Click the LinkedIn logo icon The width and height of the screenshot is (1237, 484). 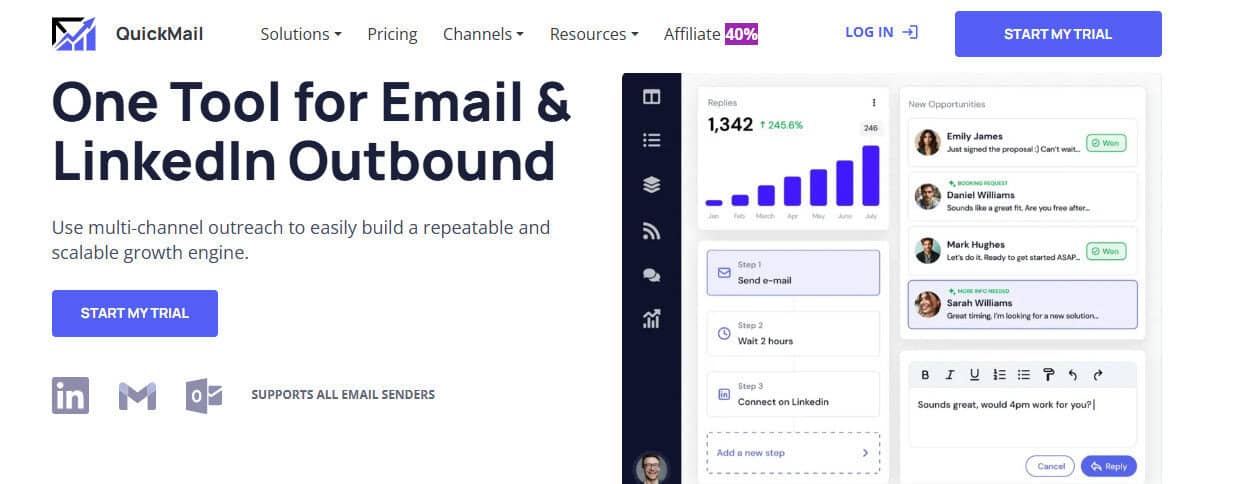(x=70, y=395)
